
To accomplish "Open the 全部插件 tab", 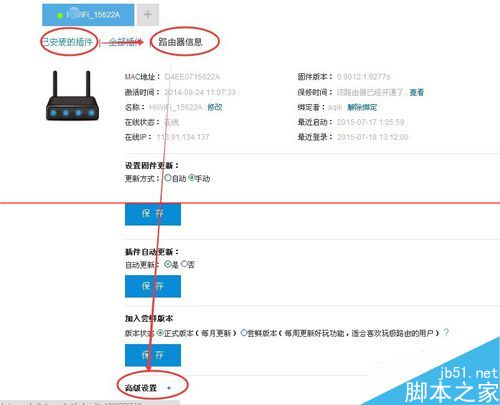I will [x=125, y=42].
